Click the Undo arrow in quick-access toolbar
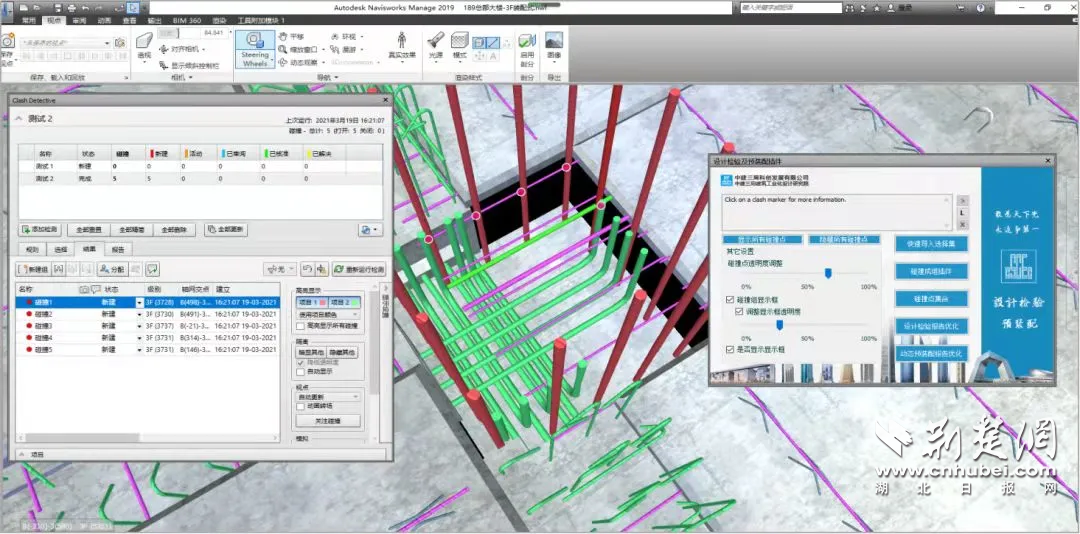 click(85, 8)
